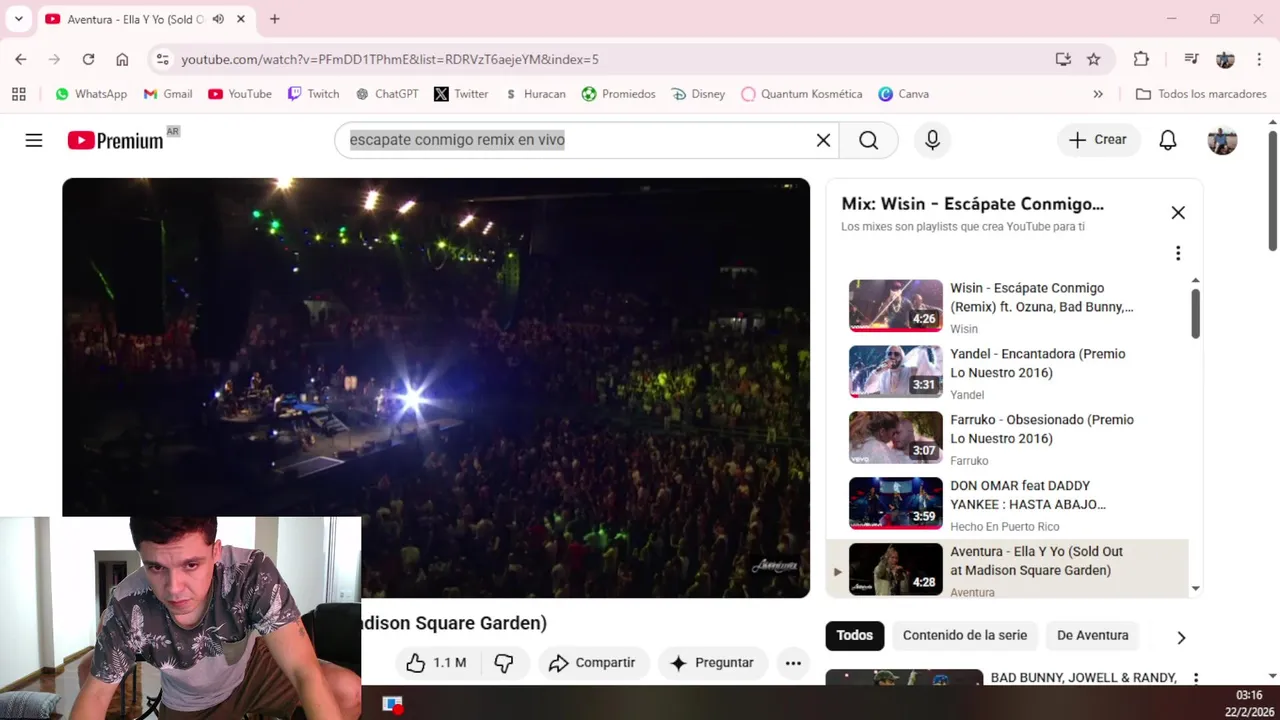The image size is (1280, 720).
Task: Open the Chrome profile avatar
Action: [1225, 59]
